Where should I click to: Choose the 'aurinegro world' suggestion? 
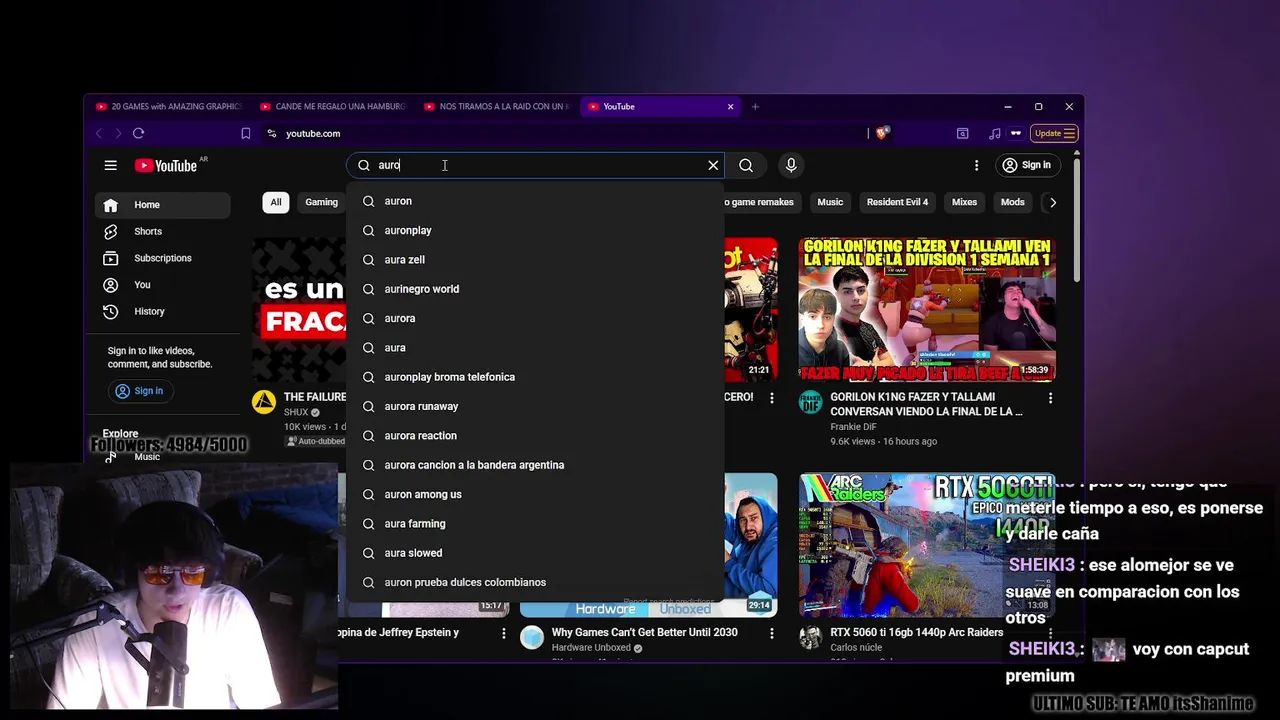click(535, 289)
